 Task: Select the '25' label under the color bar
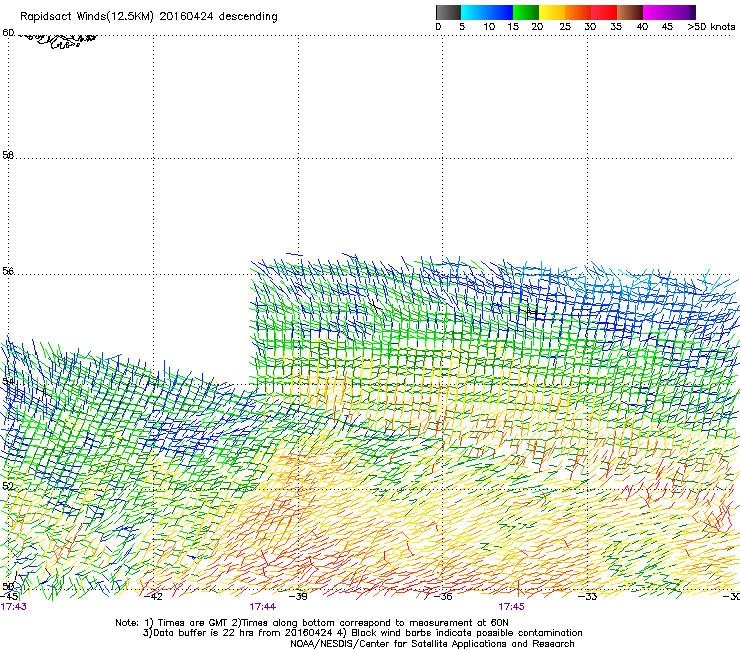(x=565, y=27)
